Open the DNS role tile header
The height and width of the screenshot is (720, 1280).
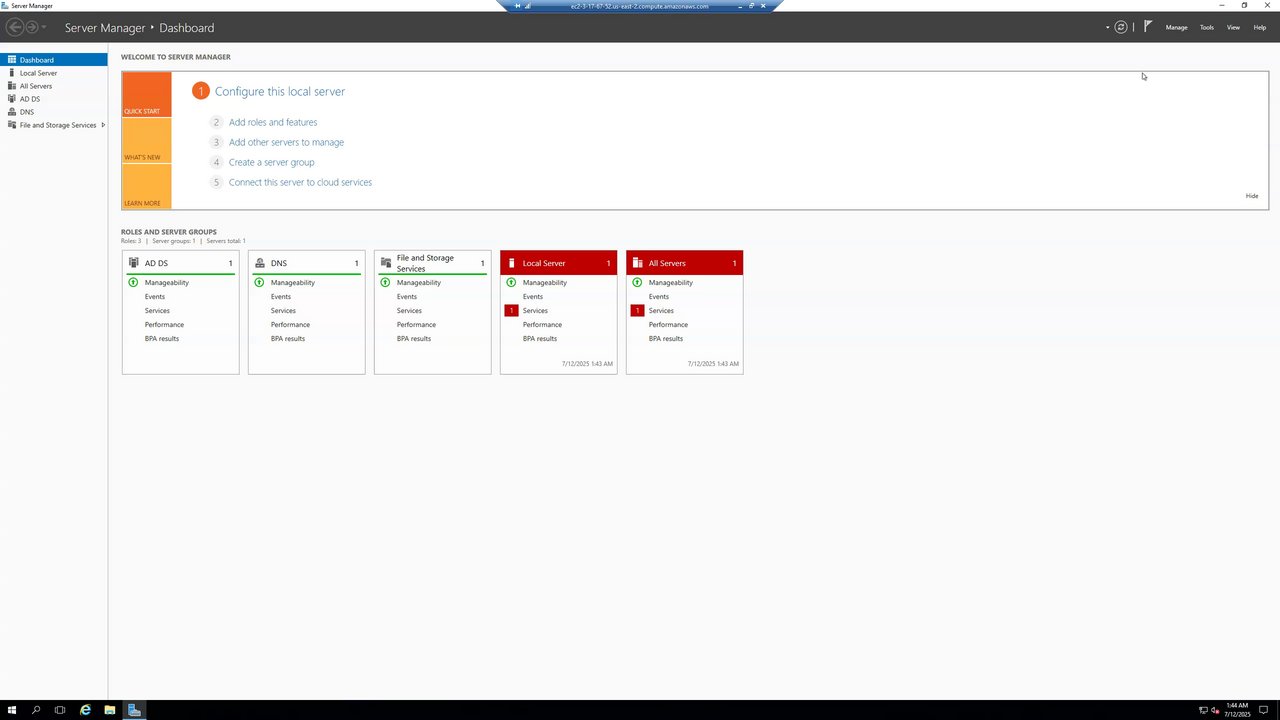point(307,263)
